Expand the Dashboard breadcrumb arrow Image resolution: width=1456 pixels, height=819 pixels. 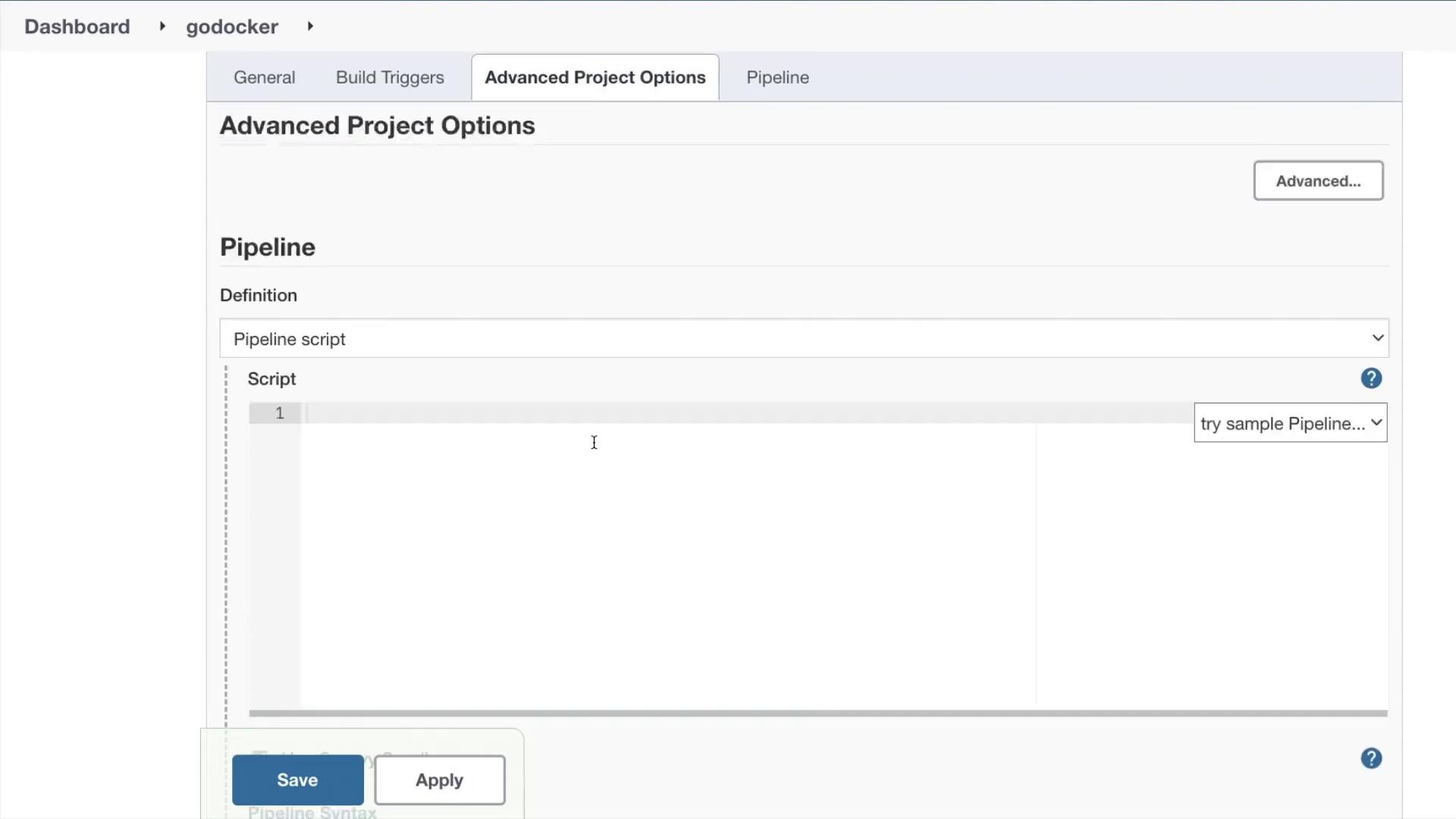pyautogui.click(x=162, y=27)
